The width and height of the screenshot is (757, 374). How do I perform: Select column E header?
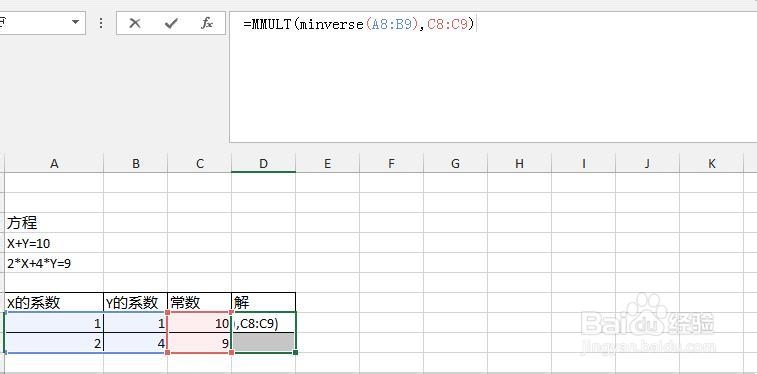click(327, 164)
